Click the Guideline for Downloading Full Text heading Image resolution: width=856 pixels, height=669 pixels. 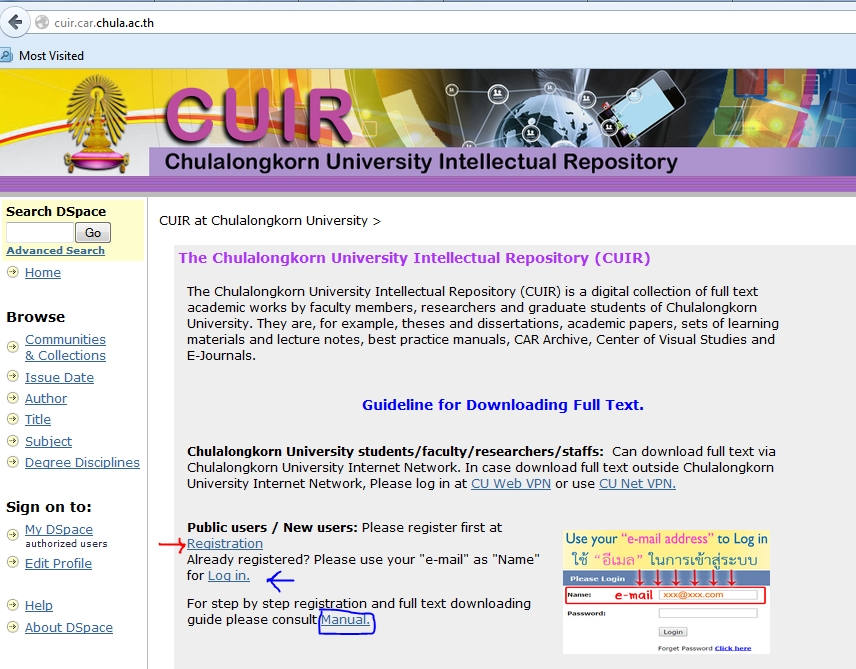503,405
